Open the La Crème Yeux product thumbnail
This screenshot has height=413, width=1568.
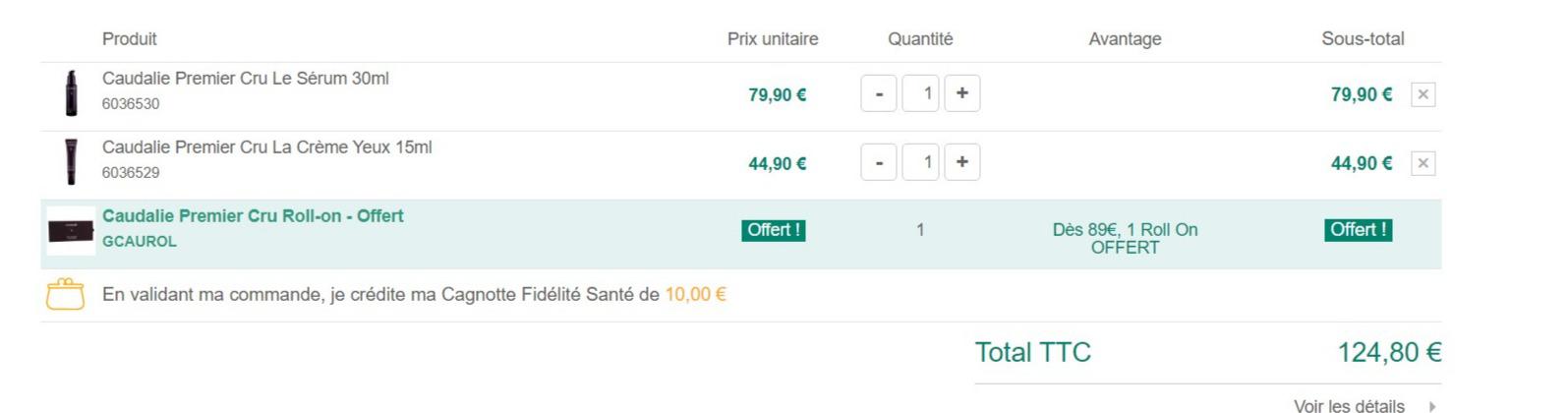click(71, 161)
